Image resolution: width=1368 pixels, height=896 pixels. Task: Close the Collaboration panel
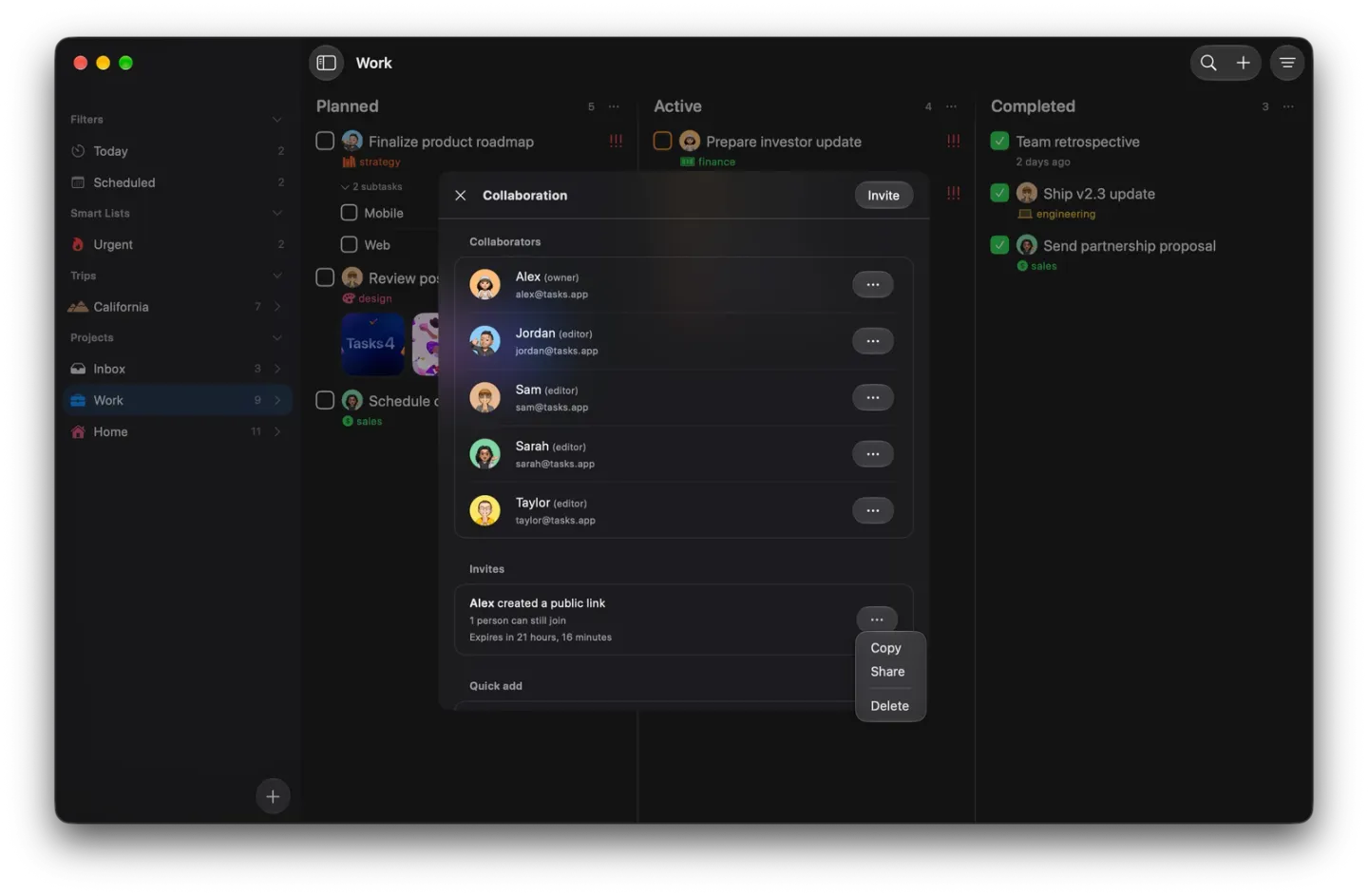coord(460,195)
